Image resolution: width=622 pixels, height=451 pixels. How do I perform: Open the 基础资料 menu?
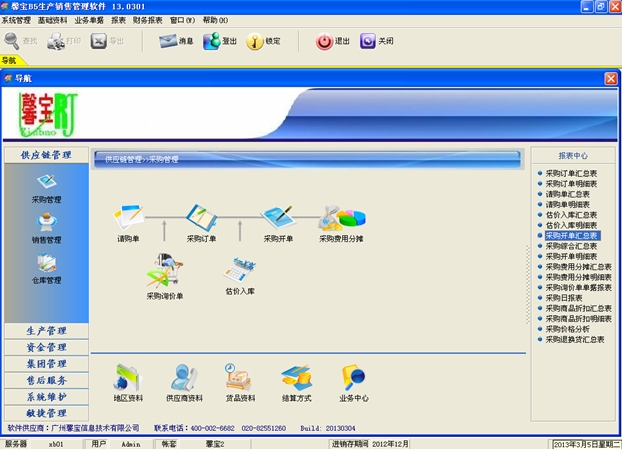click(x=53, y=20)
